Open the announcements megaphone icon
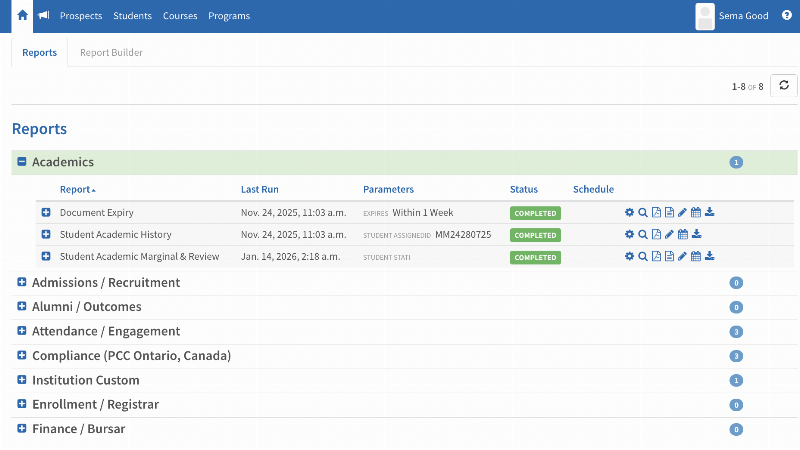This screenshot has width=800, height=450. tap(44, 16)
